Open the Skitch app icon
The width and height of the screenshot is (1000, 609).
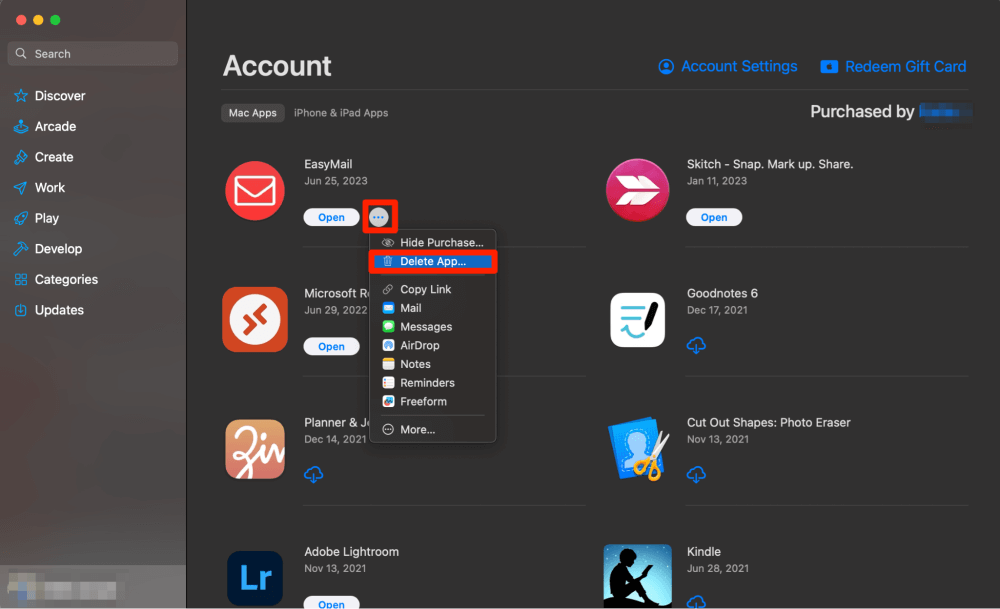[637, 190]
